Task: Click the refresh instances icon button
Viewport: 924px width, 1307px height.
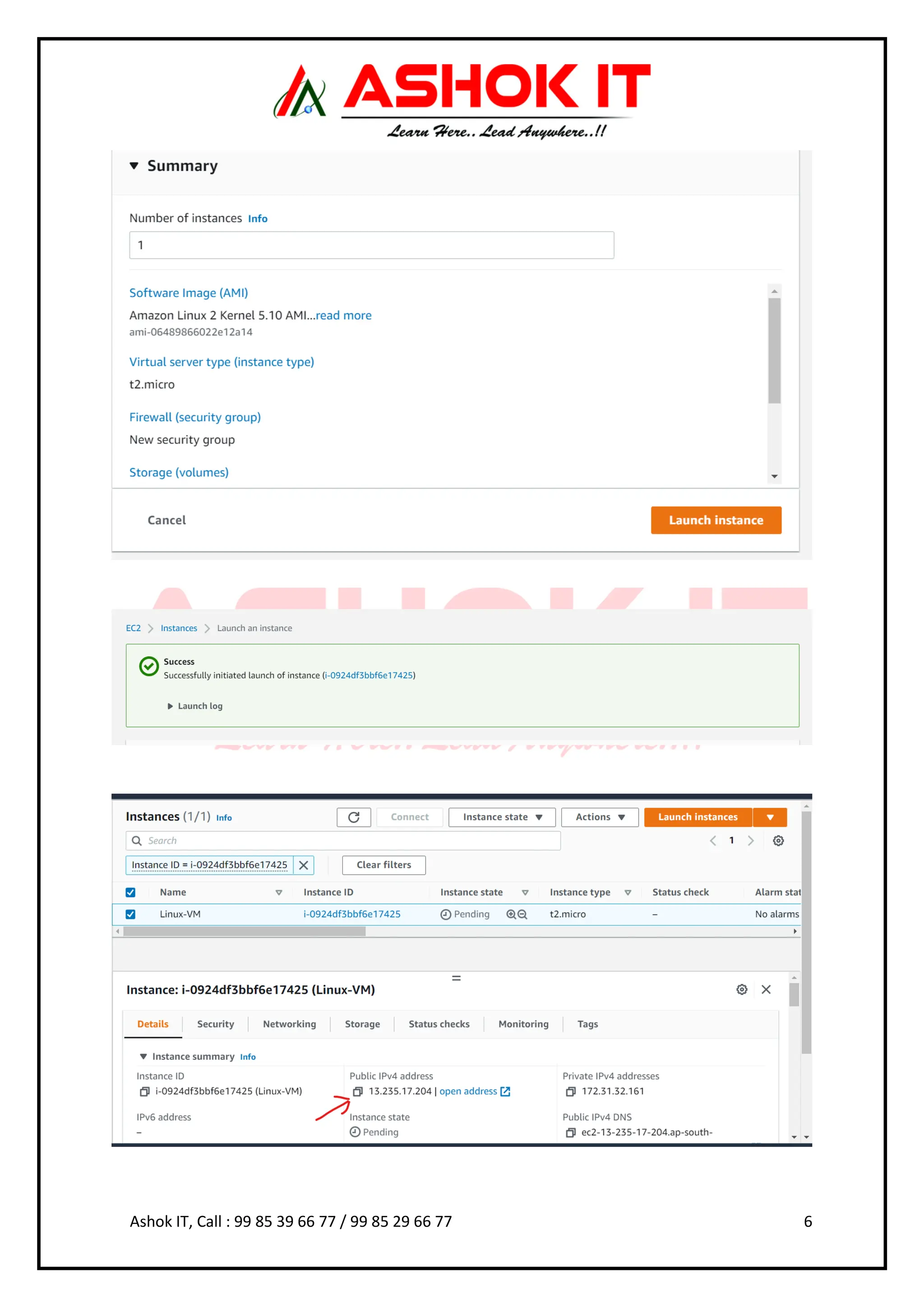Action: [353, 817]
